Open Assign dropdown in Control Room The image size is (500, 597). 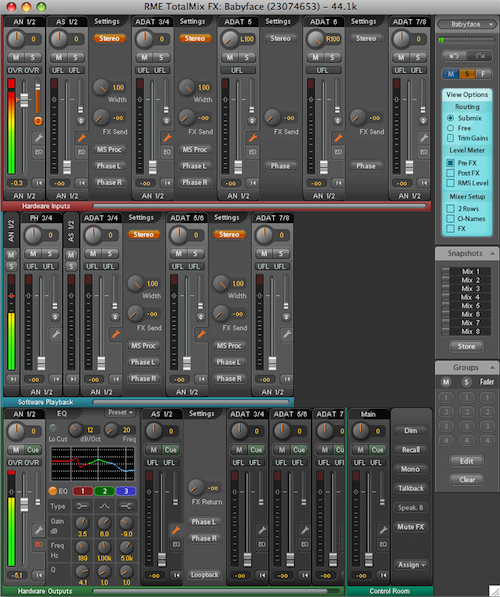(411, 565)
